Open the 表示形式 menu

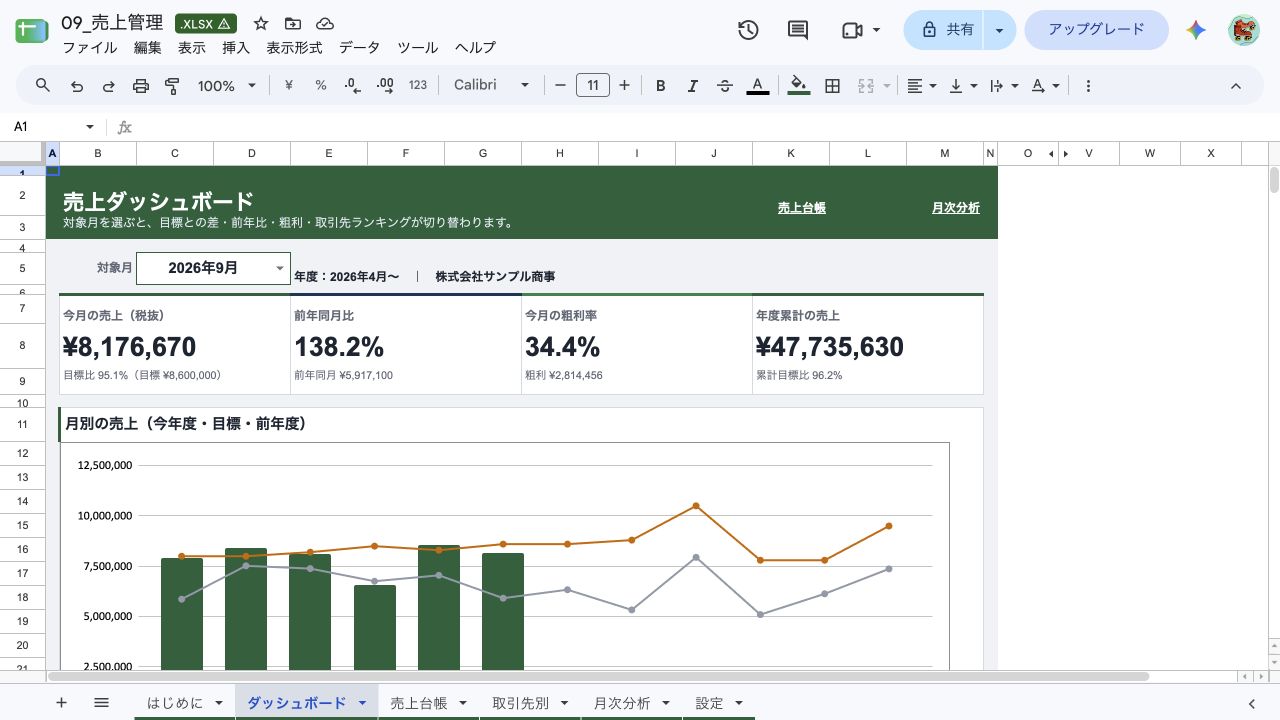pyautogui.click(x=294, y=47)
